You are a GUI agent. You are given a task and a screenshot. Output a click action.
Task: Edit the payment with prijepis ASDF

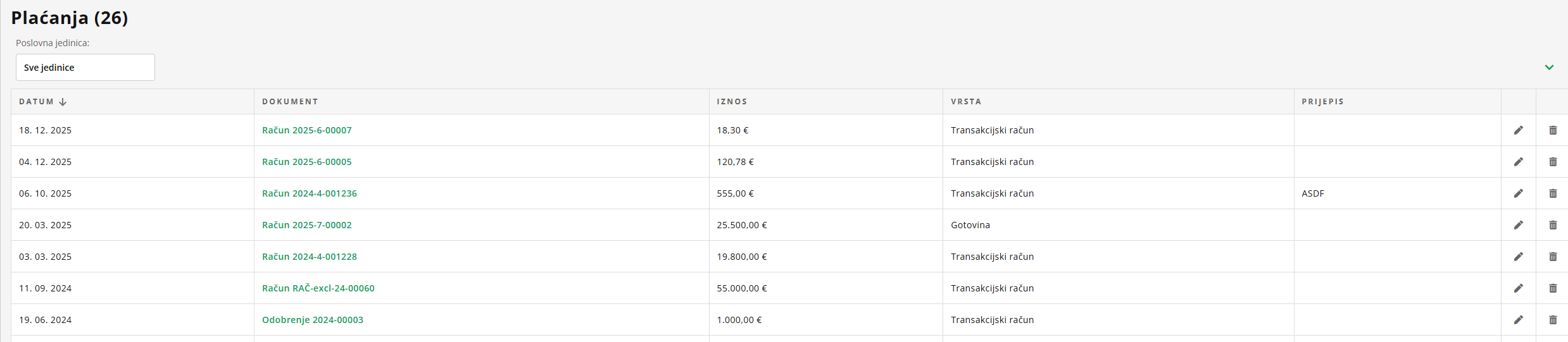pos(1518,193)
